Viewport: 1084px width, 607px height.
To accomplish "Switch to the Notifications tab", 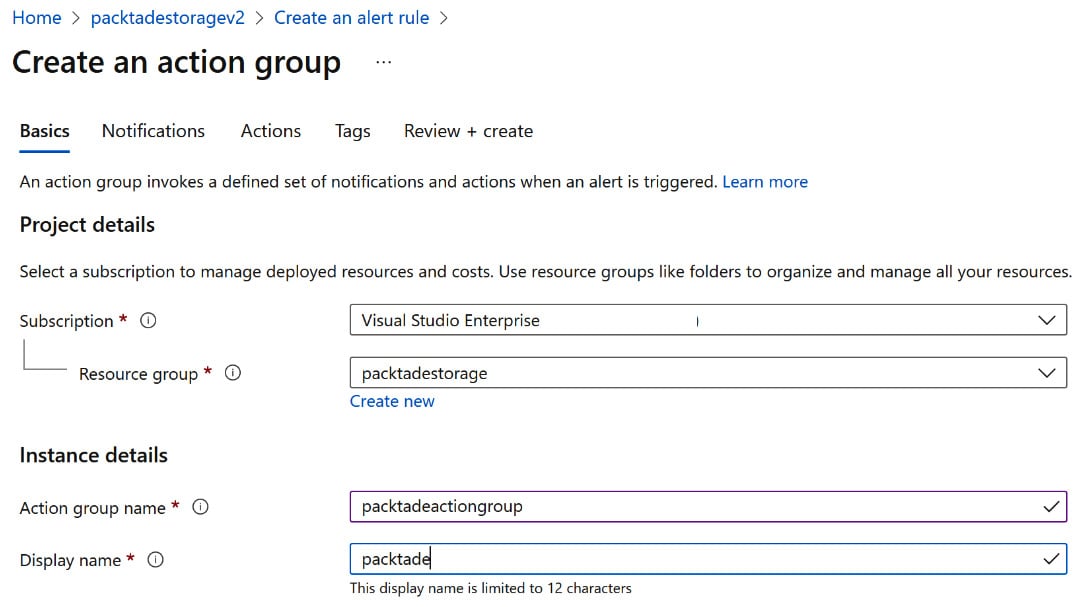I will coord(153,131).
